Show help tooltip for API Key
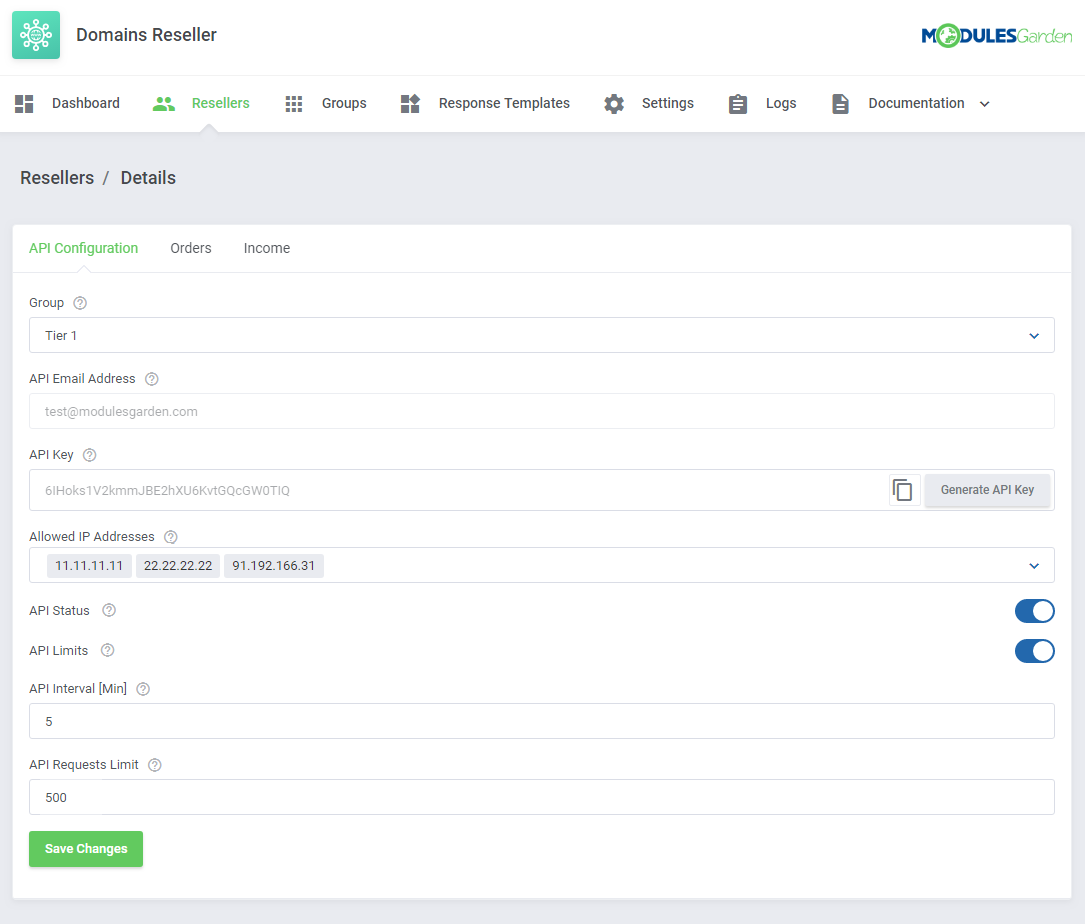The width and height of the screenshot is (1085, 924). pos(90,455)
